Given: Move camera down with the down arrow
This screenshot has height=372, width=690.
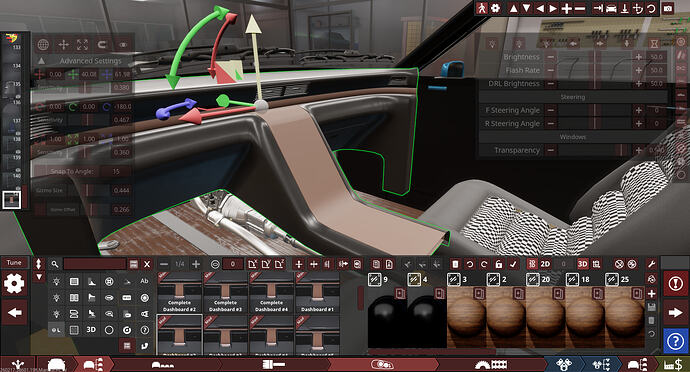Looking at the screenshot, I should [x=526, y=8].
